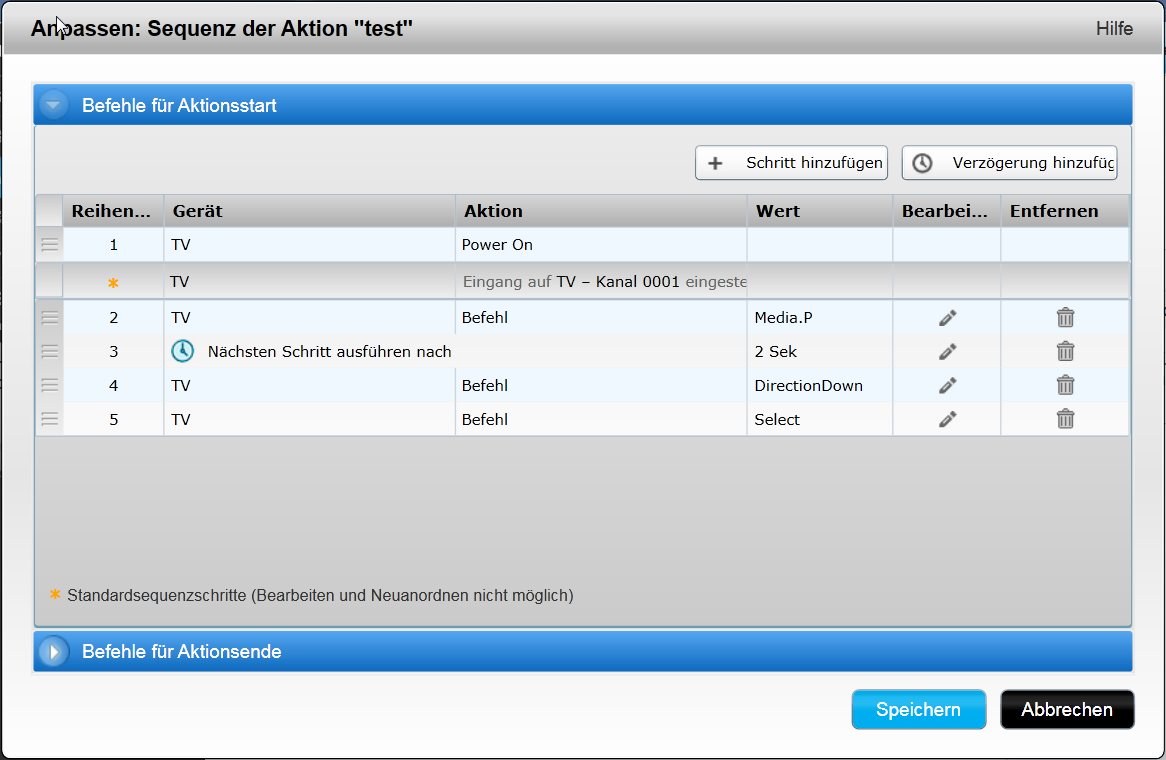Click Schritt hinzufügen button

coord(791,163)
